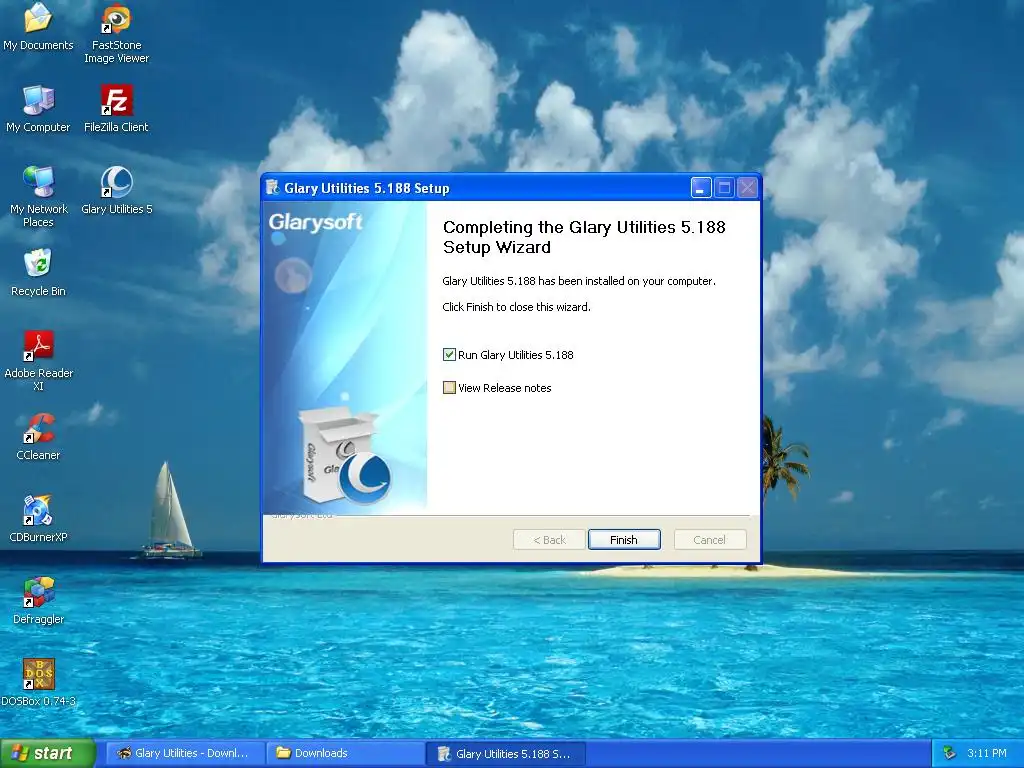Click the Completing Setup Wizard heading

click(584, 237)
